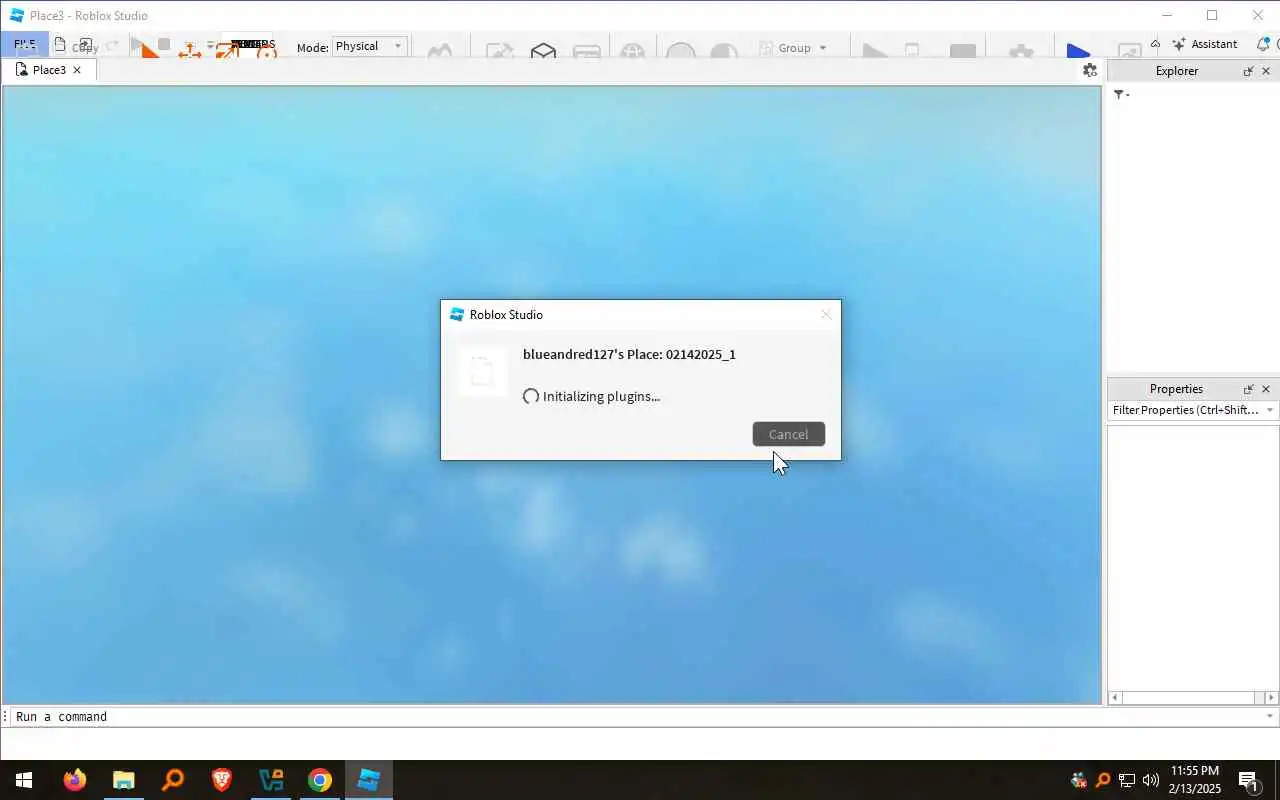Undock the Explorer panel
Screen dimensions: 1280x800
pyautogui.click(x=1248, y=71)
